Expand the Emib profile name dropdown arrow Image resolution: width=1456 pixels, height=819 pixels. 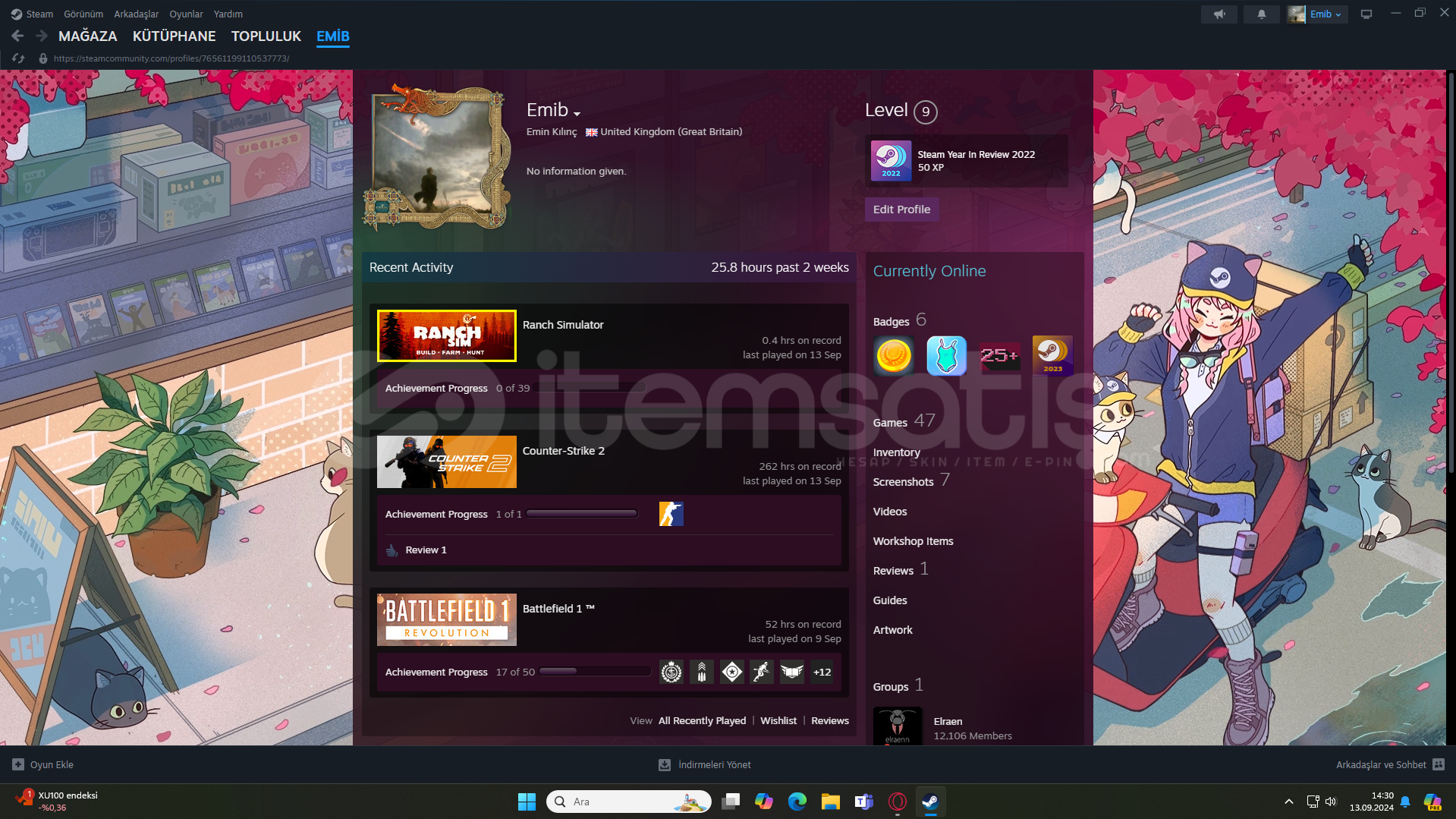[577, 114]
